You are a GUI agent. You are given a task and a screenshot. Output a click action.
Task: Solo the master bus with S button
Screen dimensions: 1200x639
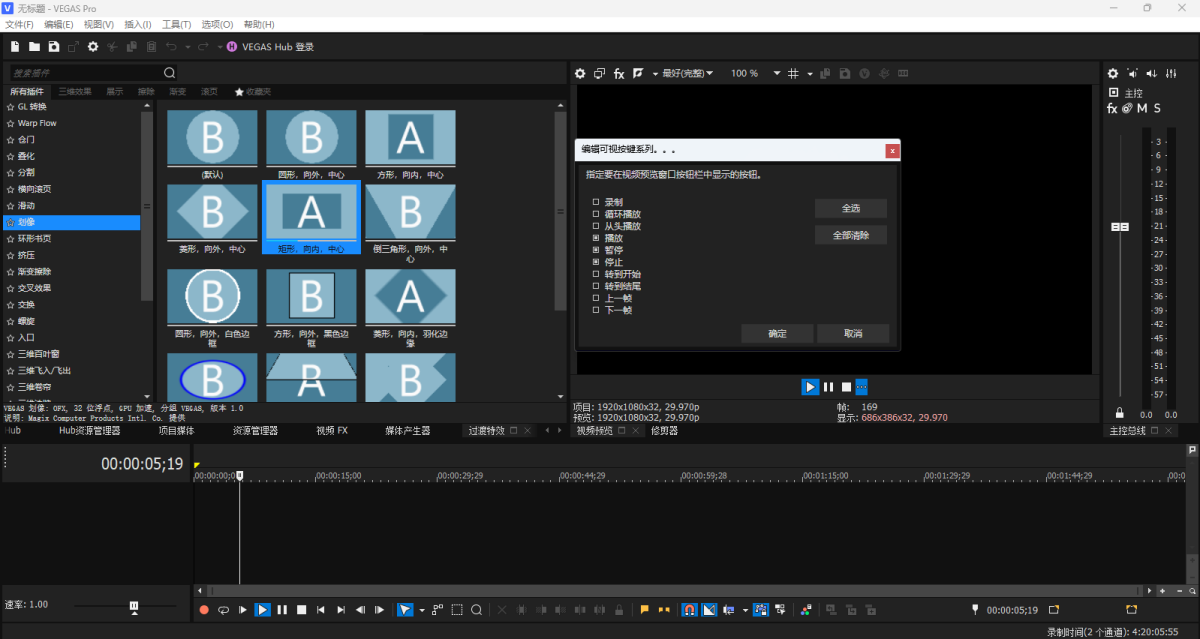(1157, 108)
